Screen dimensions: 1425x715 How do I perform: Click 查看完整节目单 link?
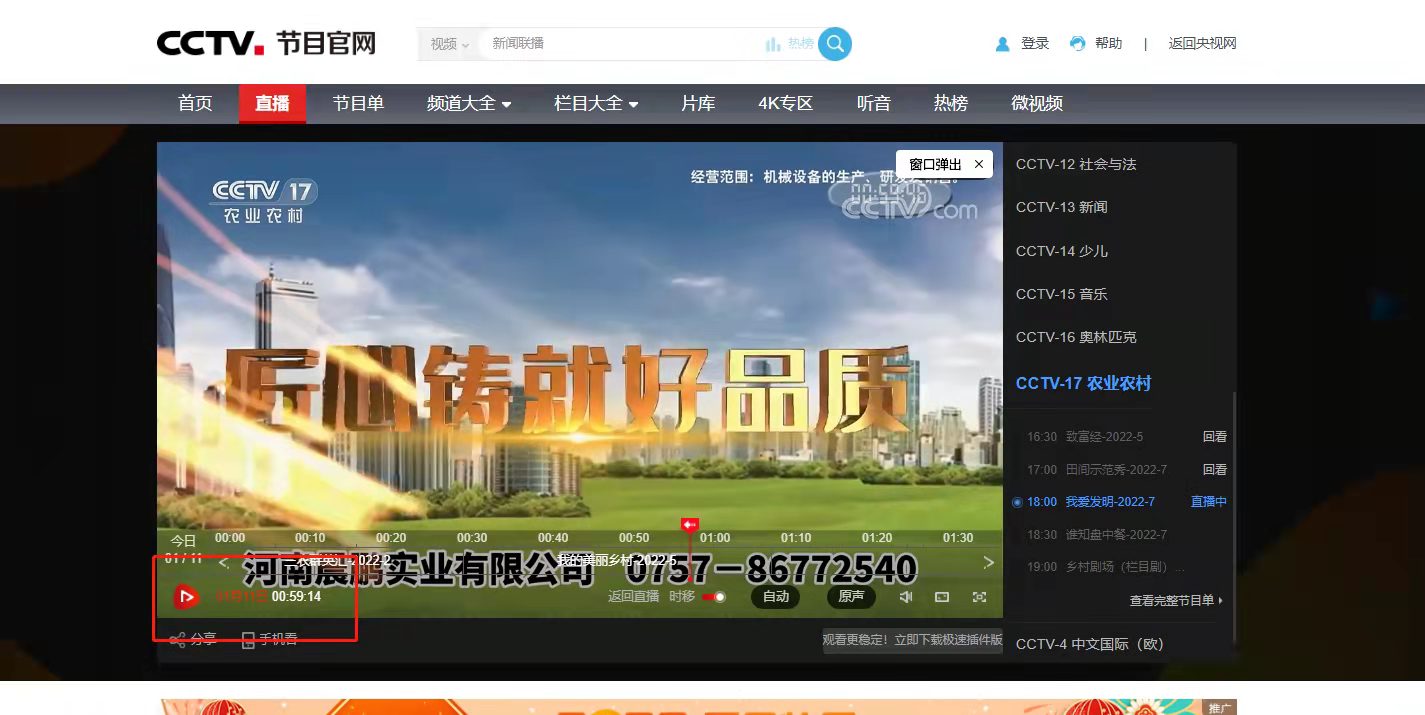pyautogui.click(x=1176, y=600)
